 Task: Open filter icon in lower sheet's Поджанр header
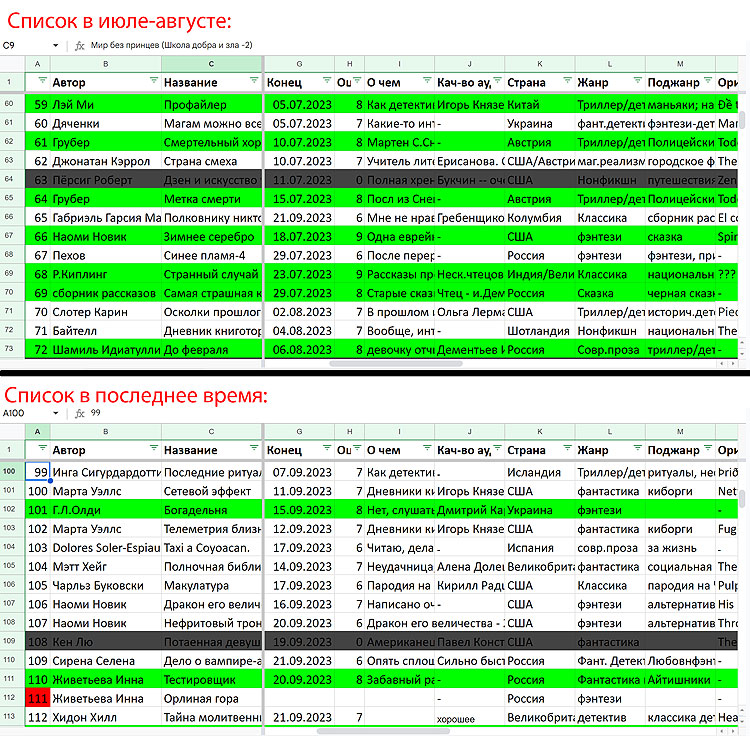point(706,450)
